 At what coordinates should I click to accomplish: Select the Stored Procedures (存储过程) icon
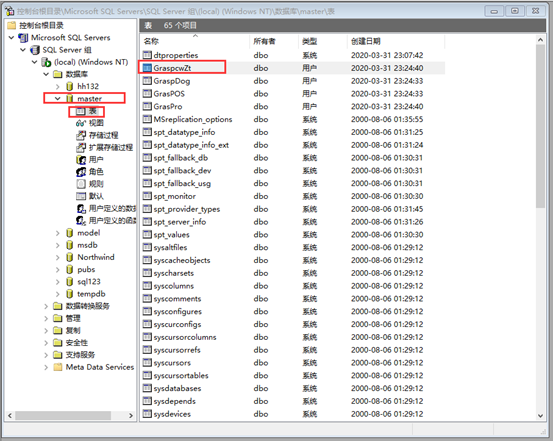[81, 135]
